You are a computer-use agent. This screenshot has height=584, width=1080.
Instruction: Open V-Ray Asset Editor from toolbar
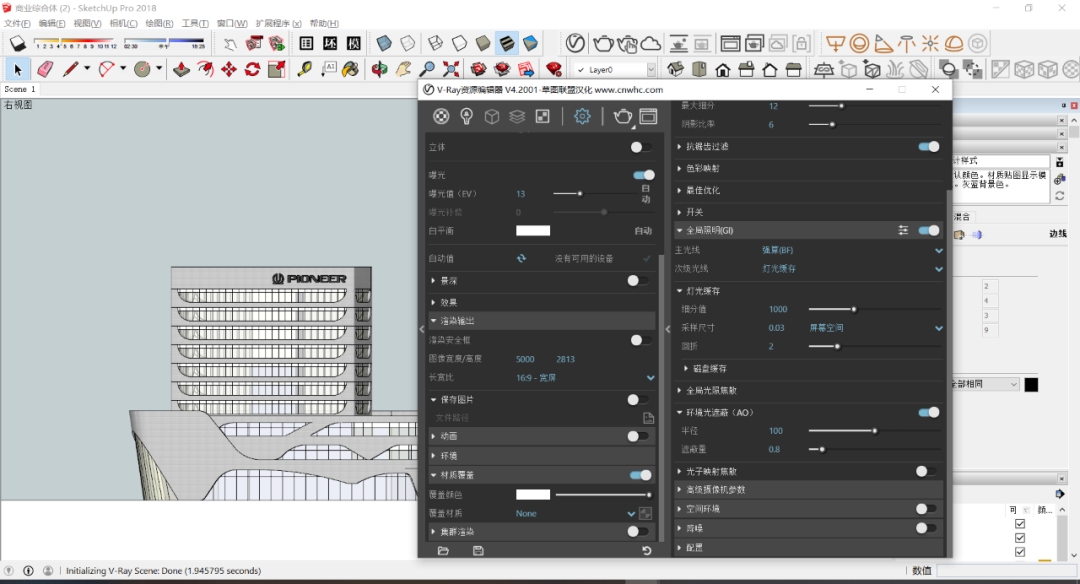[575, 43]
